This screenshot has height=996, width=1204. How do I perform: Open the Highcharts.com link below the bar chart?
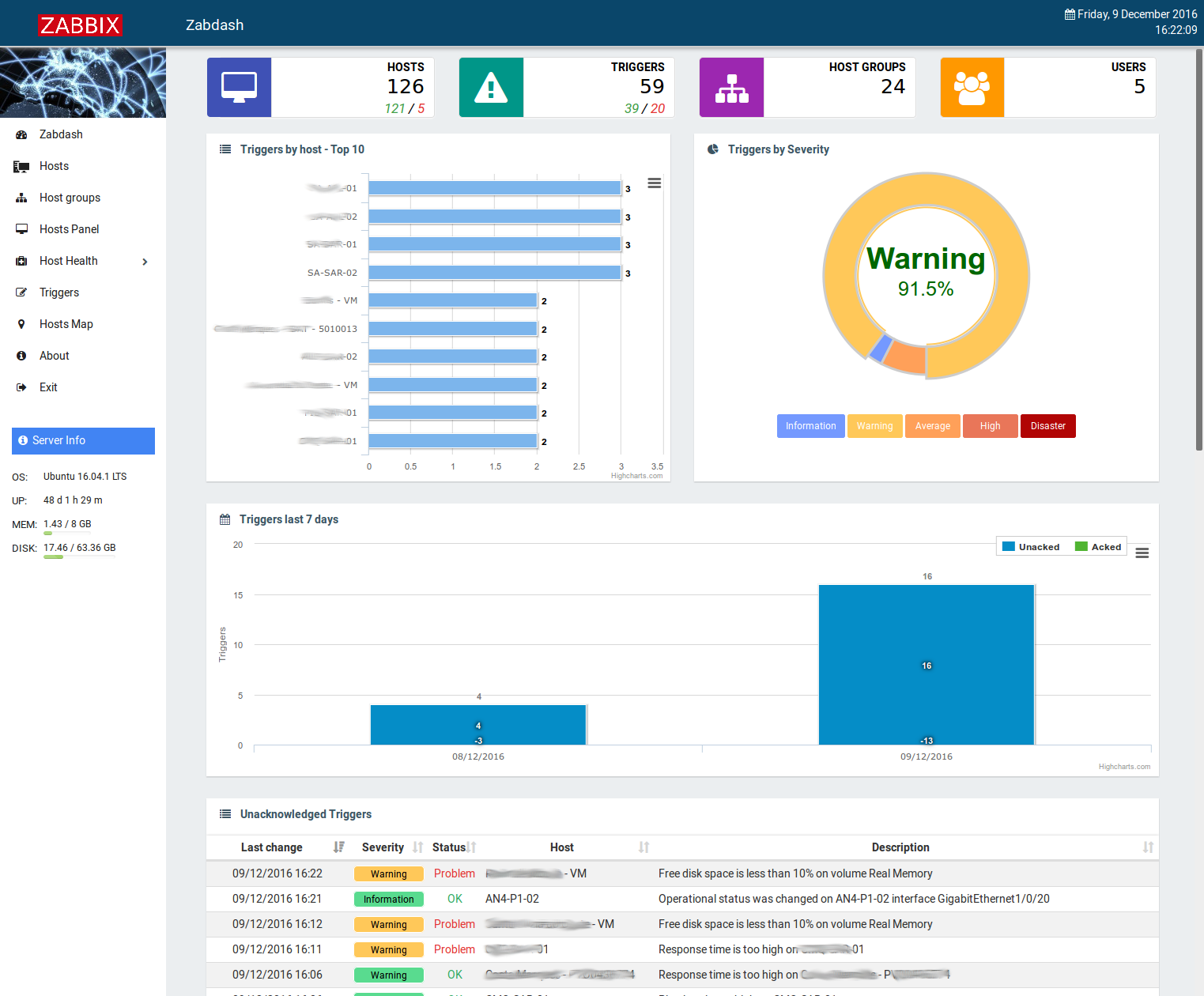tap(636, 475)
